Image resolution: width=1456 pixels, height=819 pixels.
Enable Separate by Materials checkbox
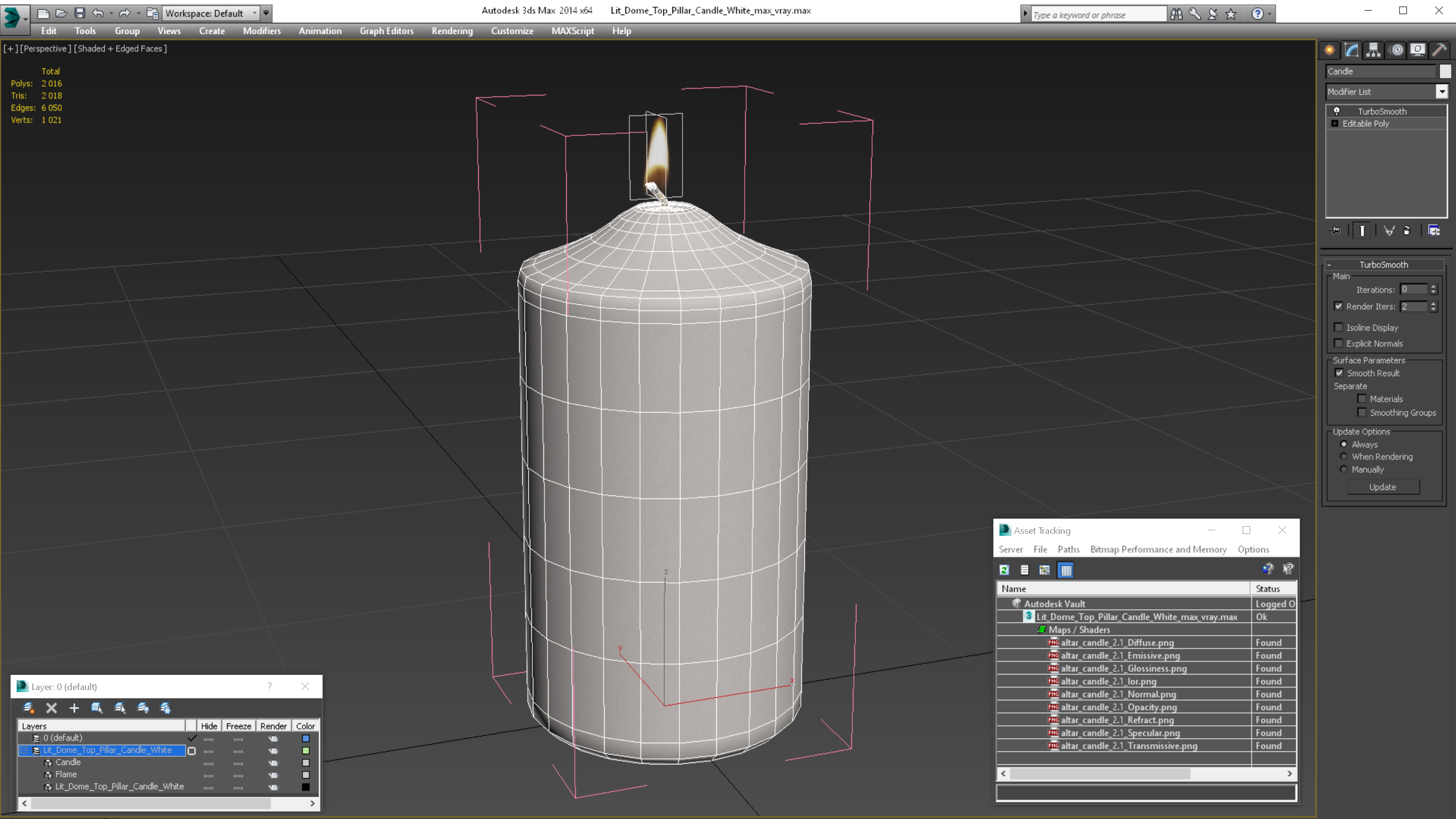(1362, 399)
